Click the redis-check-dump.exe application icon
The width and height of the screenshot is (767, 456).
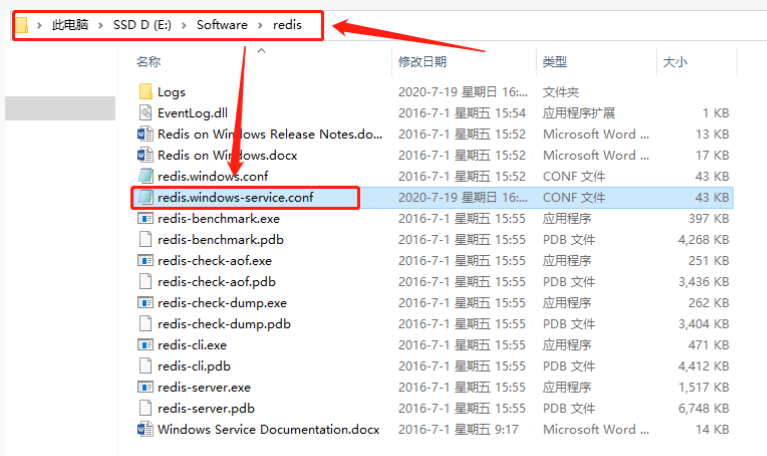click(145, 302)
